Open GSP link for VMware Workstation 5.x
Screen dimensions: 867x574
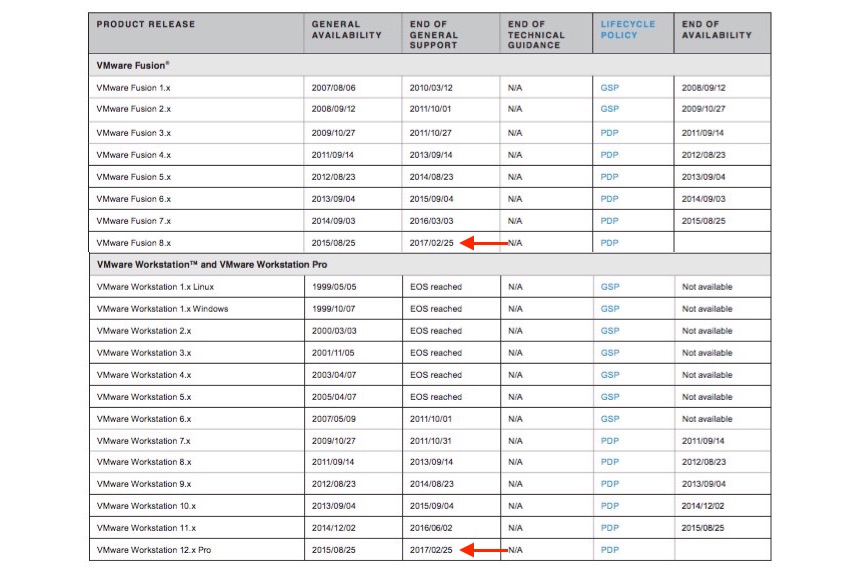610,397
